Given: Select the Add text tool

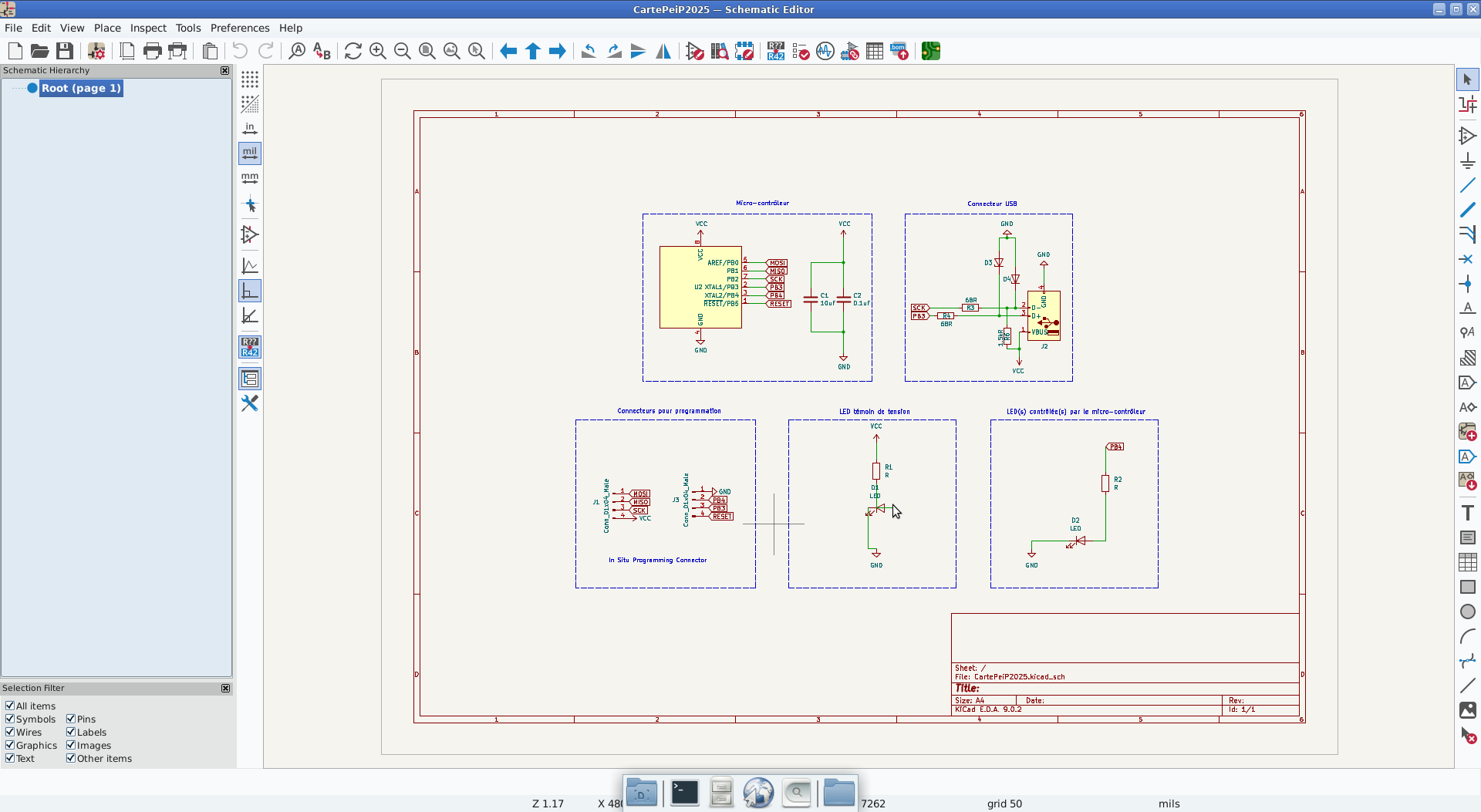Looking at the screenshot, I should click(1467, 513).
